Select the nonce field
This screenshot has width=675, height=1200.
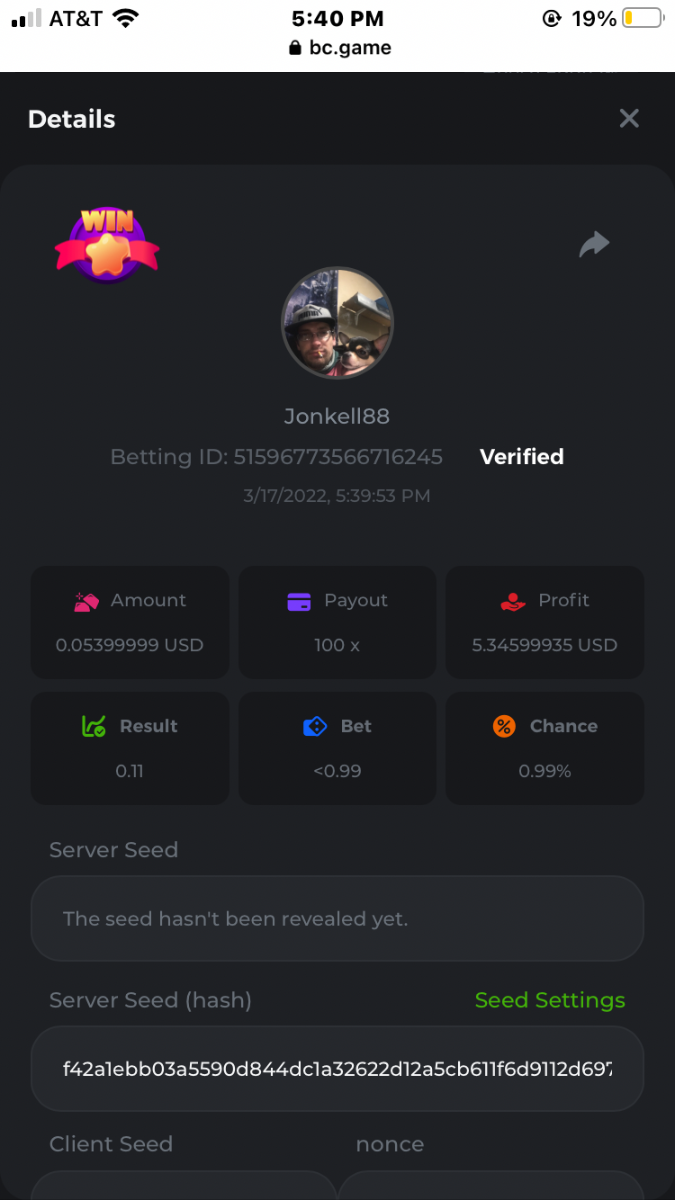pyautogui.click(x=490, y=1185)
